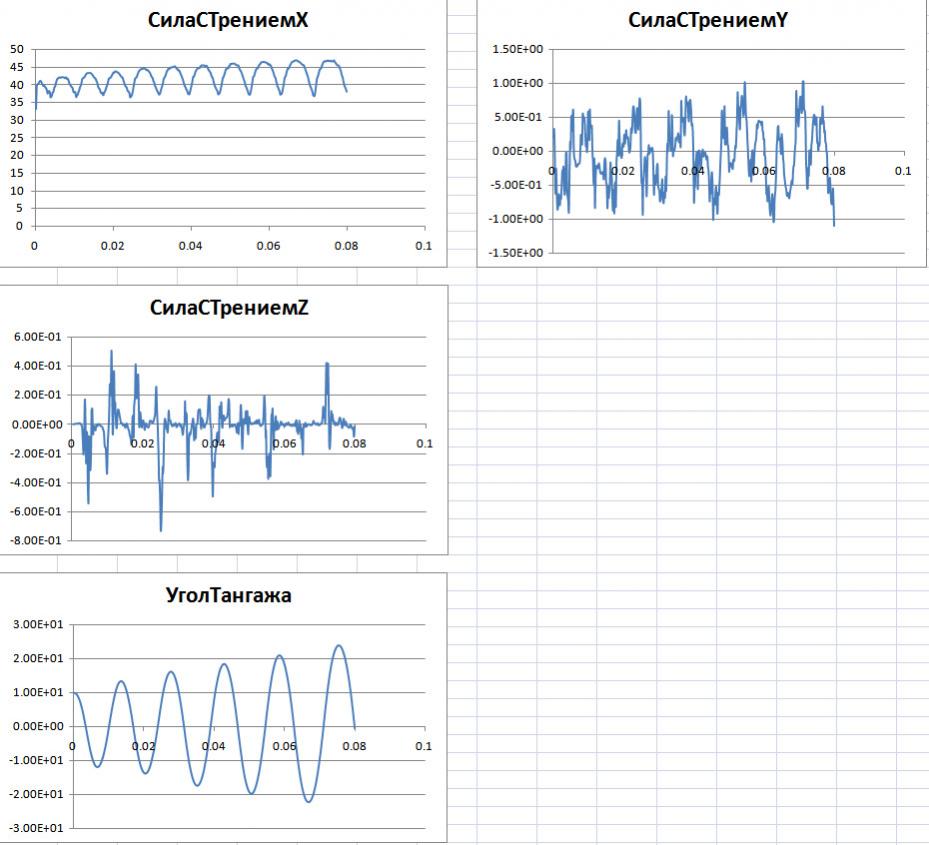929x845 pixels.
Task: Select the 25 label on СилаСТрениемX axis
Action: [16, 138]
